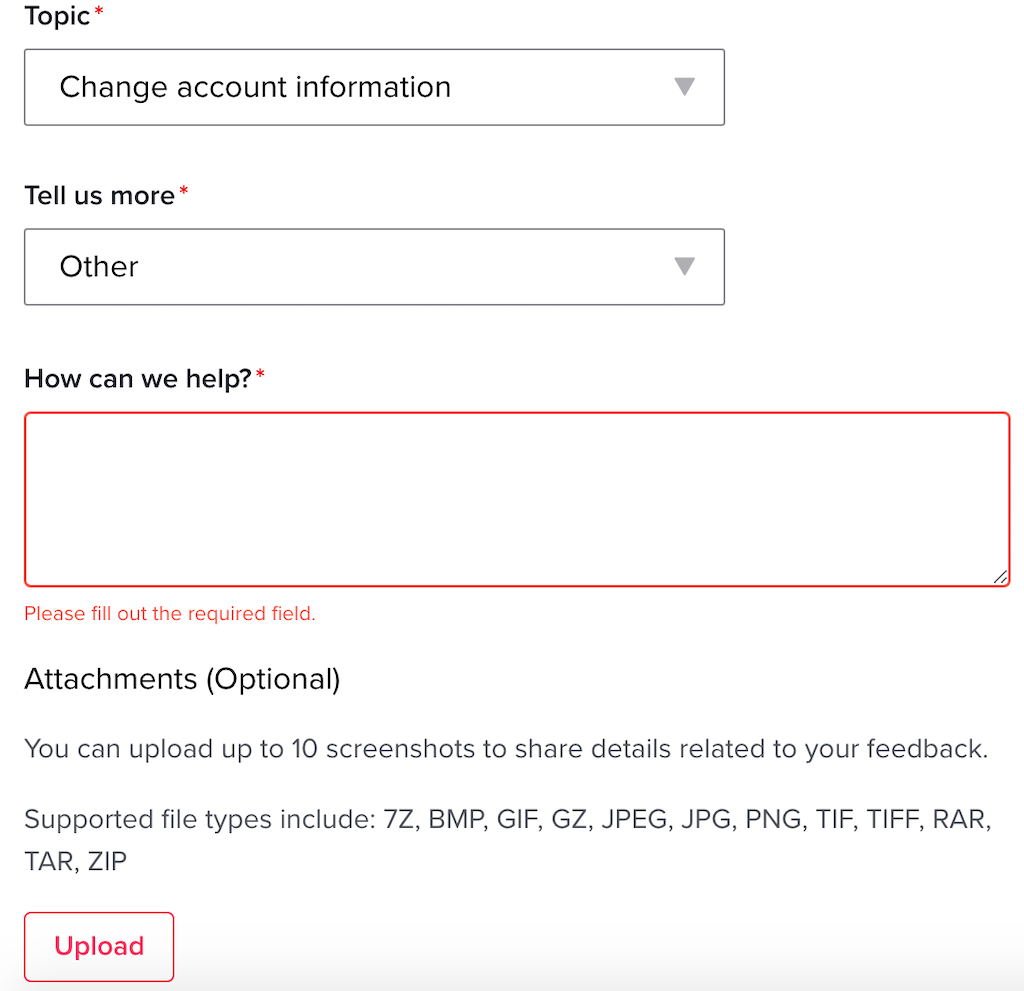Screen dimensions: 1024x991
Task: Click the How can we help label
Action: 137,378
